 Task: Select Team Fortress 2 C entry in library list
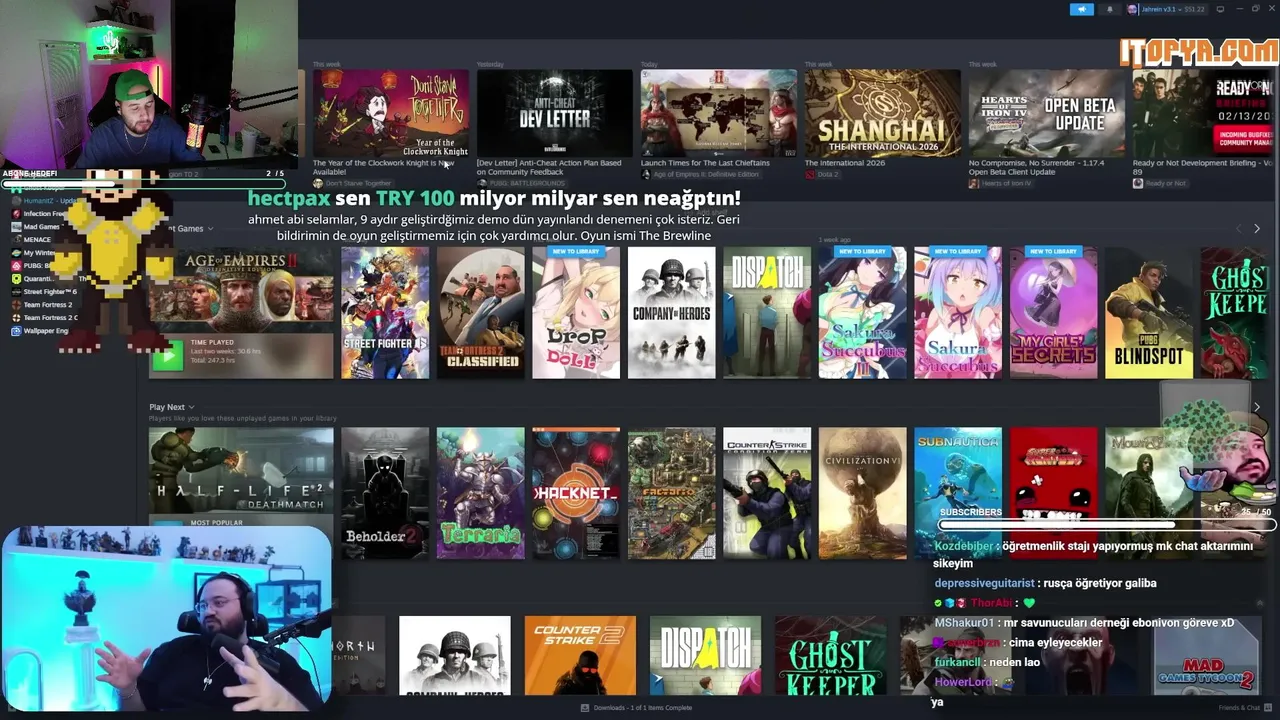50,318
